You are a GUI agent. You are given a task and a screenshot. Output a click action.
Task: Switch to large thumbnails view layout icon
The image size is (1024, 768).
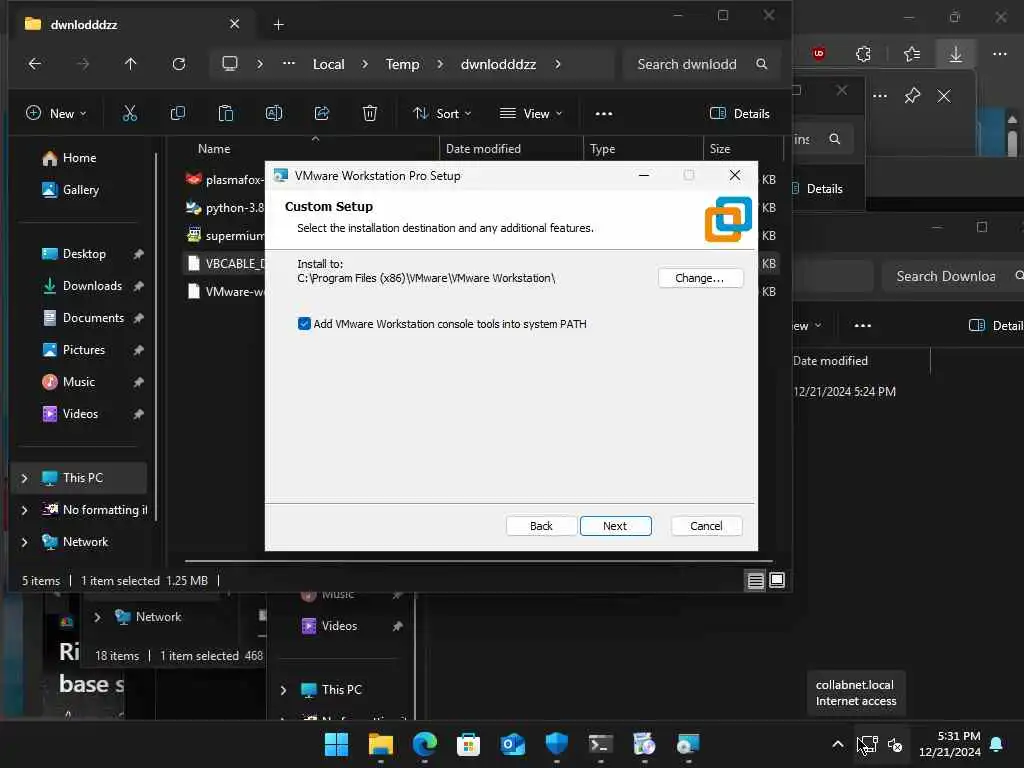777,581
